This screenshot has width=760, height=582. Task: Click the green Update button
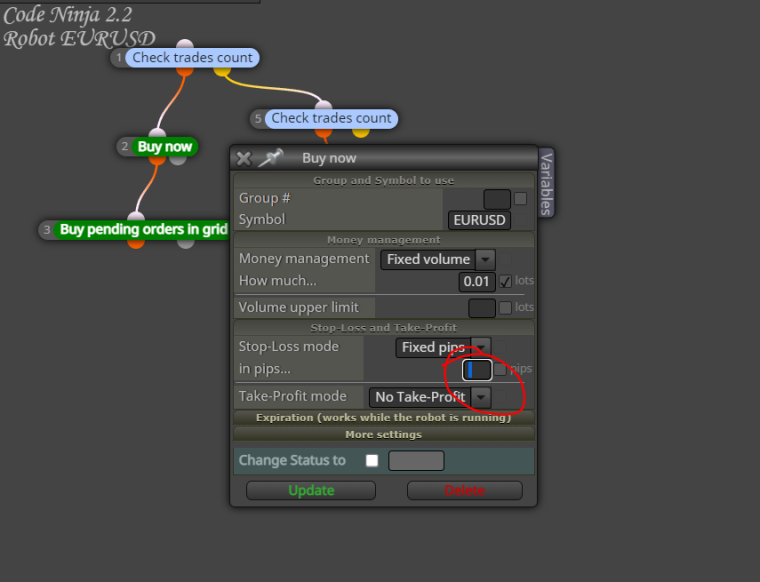[311, 490]
